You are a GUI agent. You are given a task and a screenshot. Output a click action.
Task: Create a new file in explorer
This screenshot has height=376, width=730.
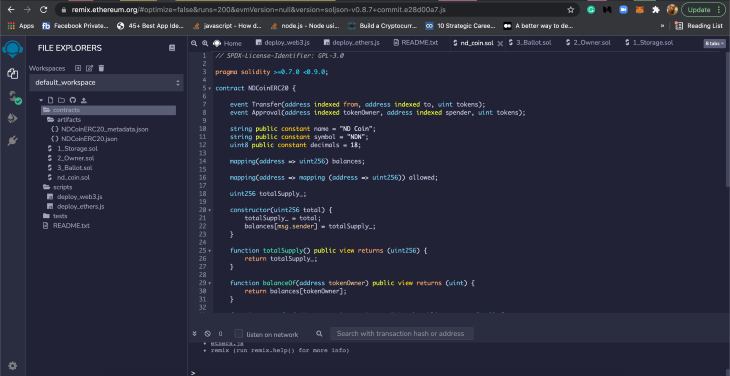50,100
